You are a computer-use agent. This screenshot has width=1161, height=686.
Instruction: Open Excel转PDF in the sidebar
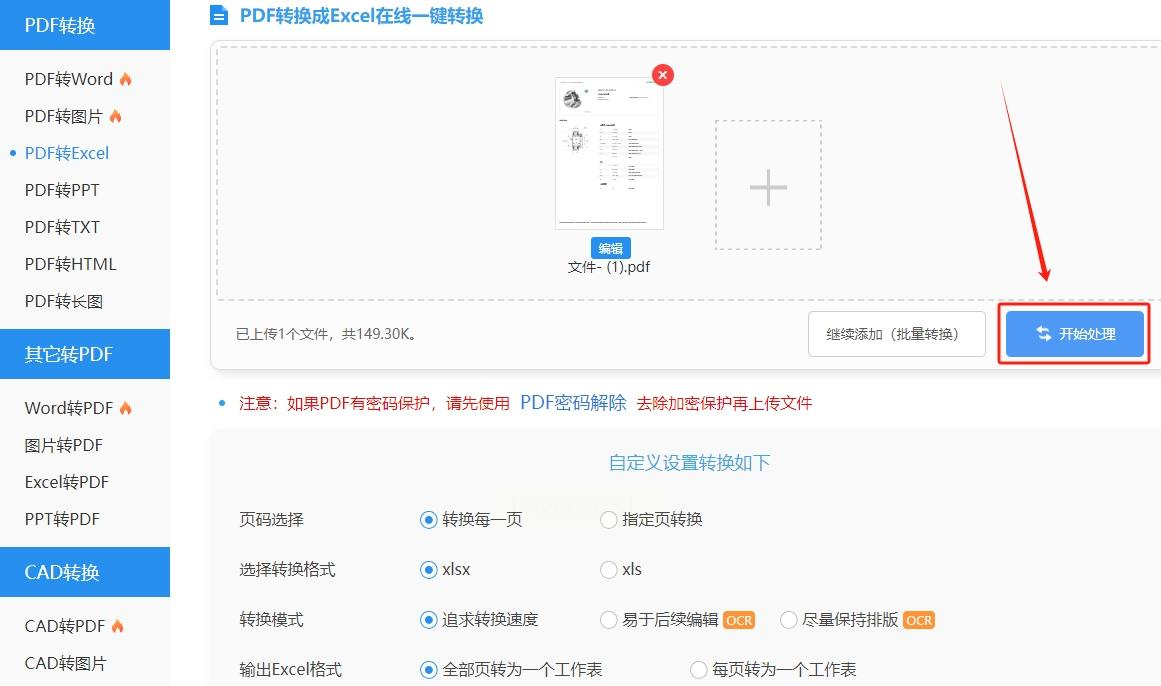pos(67,482)
